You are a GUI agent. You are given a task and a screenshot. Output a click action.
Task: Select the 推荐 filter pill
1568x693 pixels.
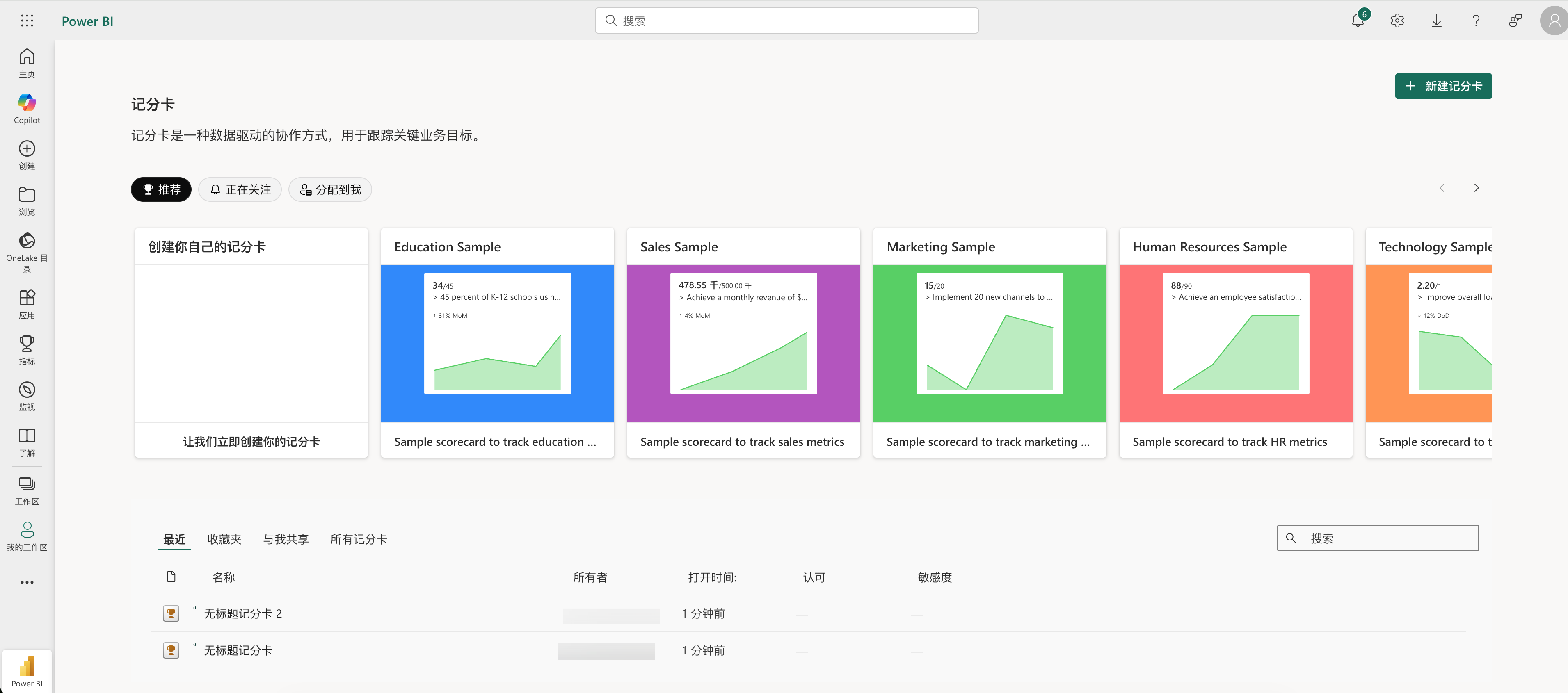pyautogui.click(x=161, y=189)
